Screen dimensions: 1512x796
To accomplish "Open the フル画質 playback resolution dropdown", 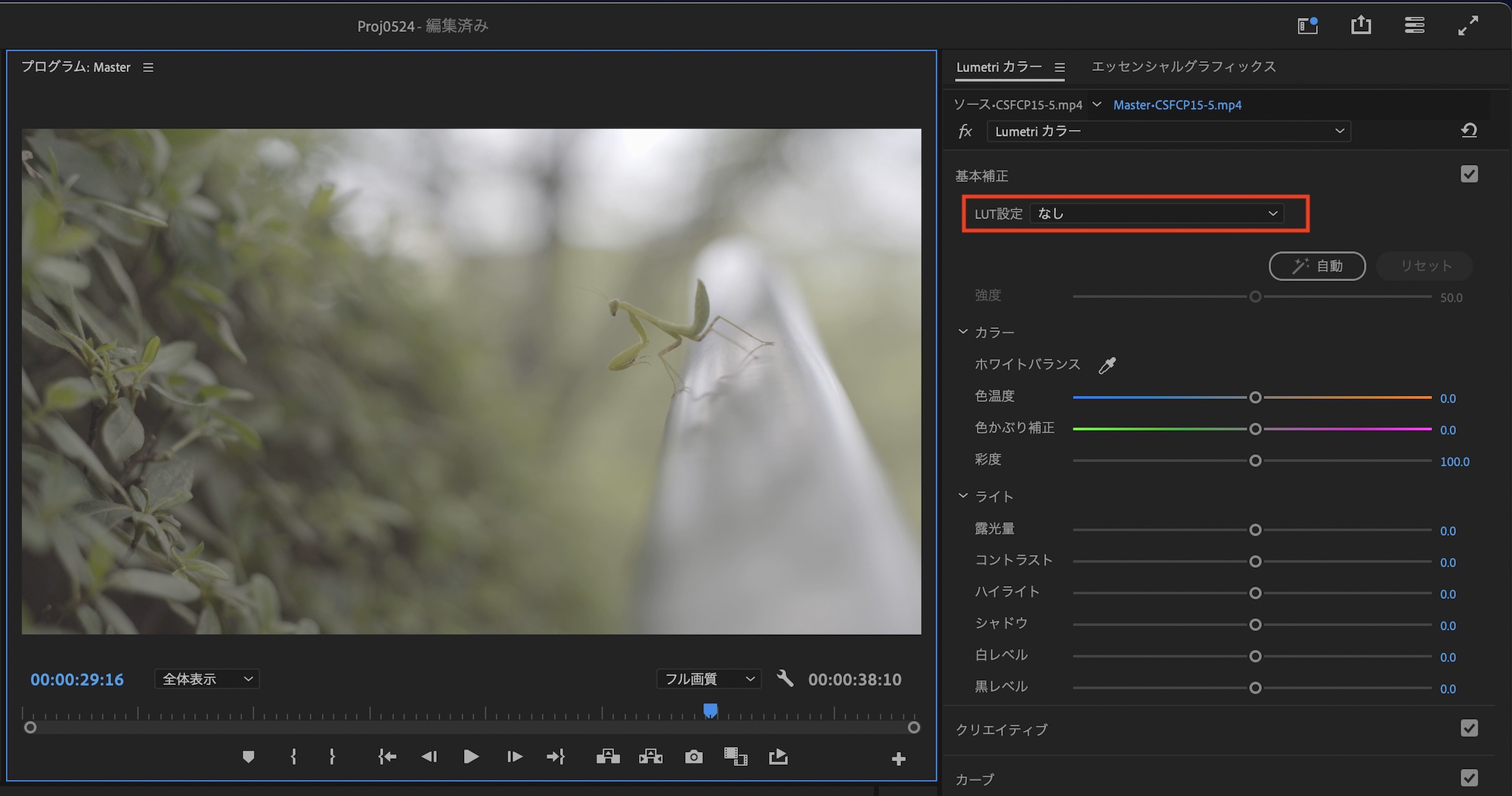I will (708, 679).
